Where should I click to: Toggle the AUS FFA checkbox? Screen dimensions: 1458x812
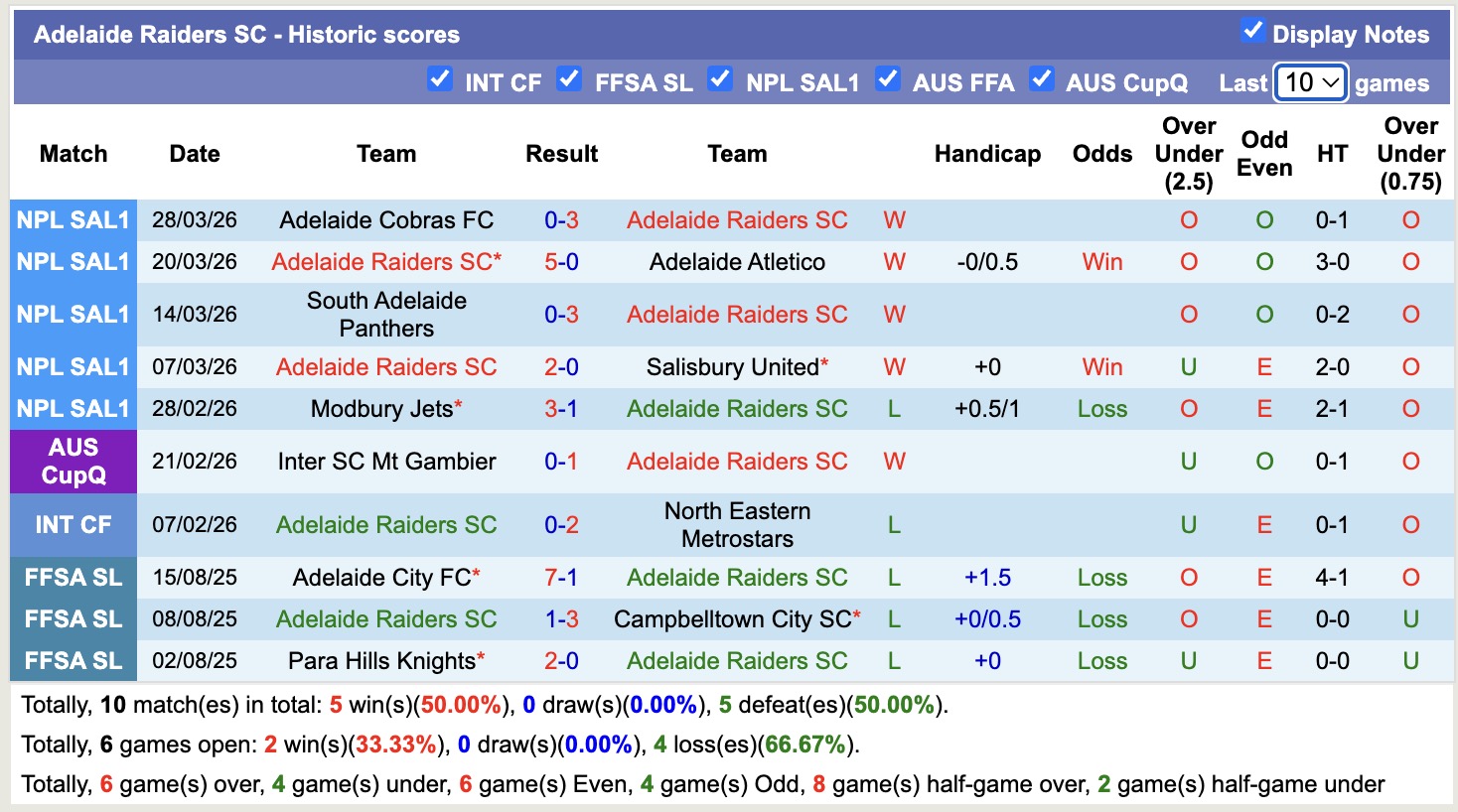coord(887,79)
